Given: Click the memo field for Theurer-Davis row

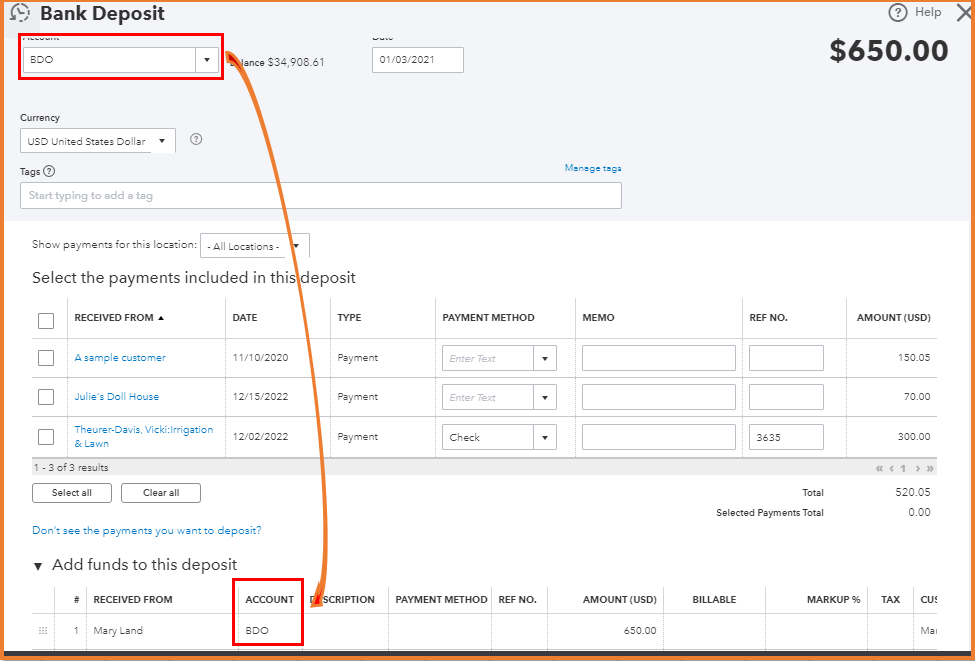Looking at the screenshot, I should (x=658, y=437).
